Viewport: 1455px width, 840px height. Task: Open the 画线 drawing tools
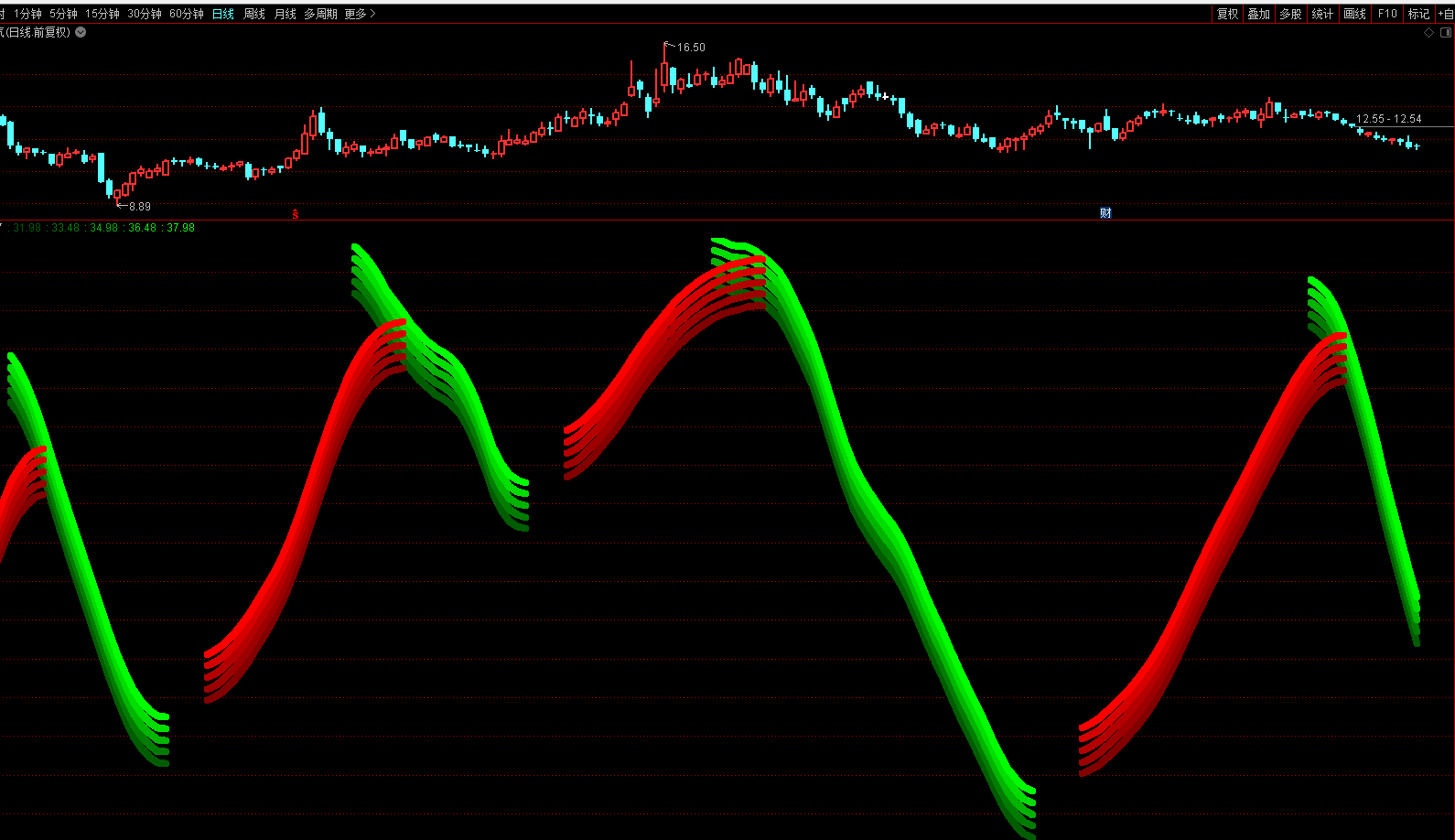point(1354,14)
